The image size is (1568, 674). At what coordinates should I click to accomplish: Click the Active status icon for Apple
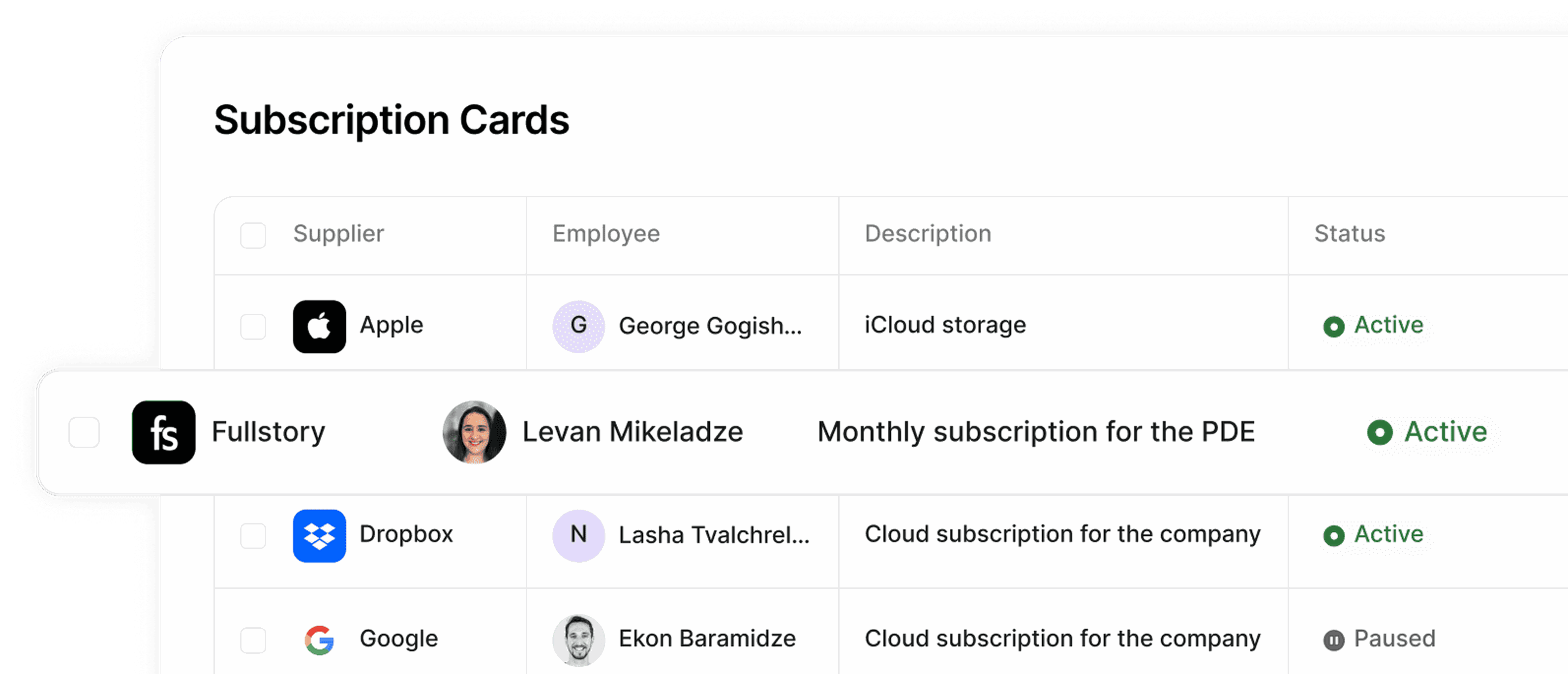(x=1334, y=326)
